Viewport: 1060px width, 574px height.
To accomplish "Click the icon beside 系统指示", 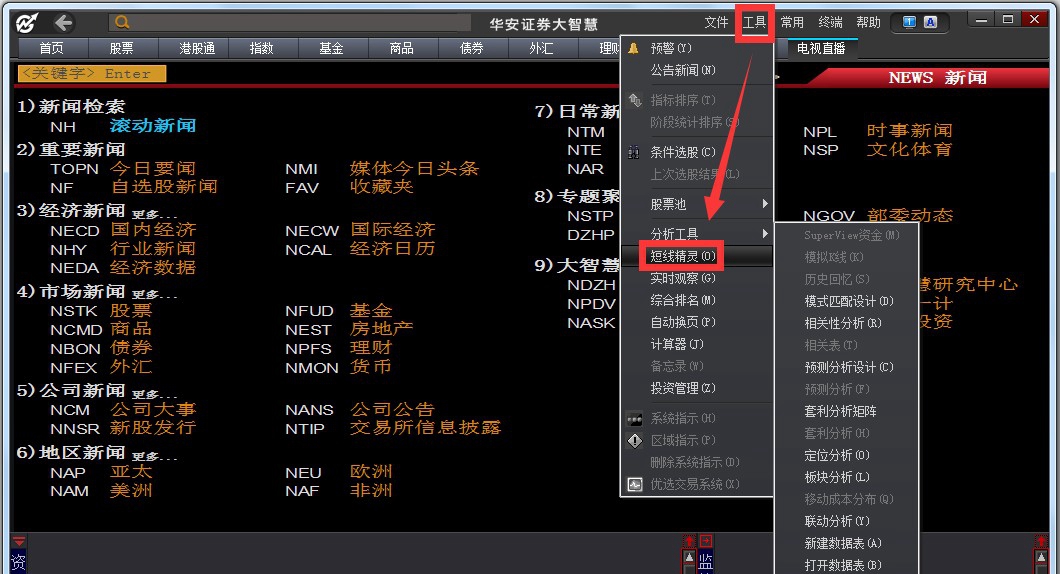I will [x=634, y=418].
